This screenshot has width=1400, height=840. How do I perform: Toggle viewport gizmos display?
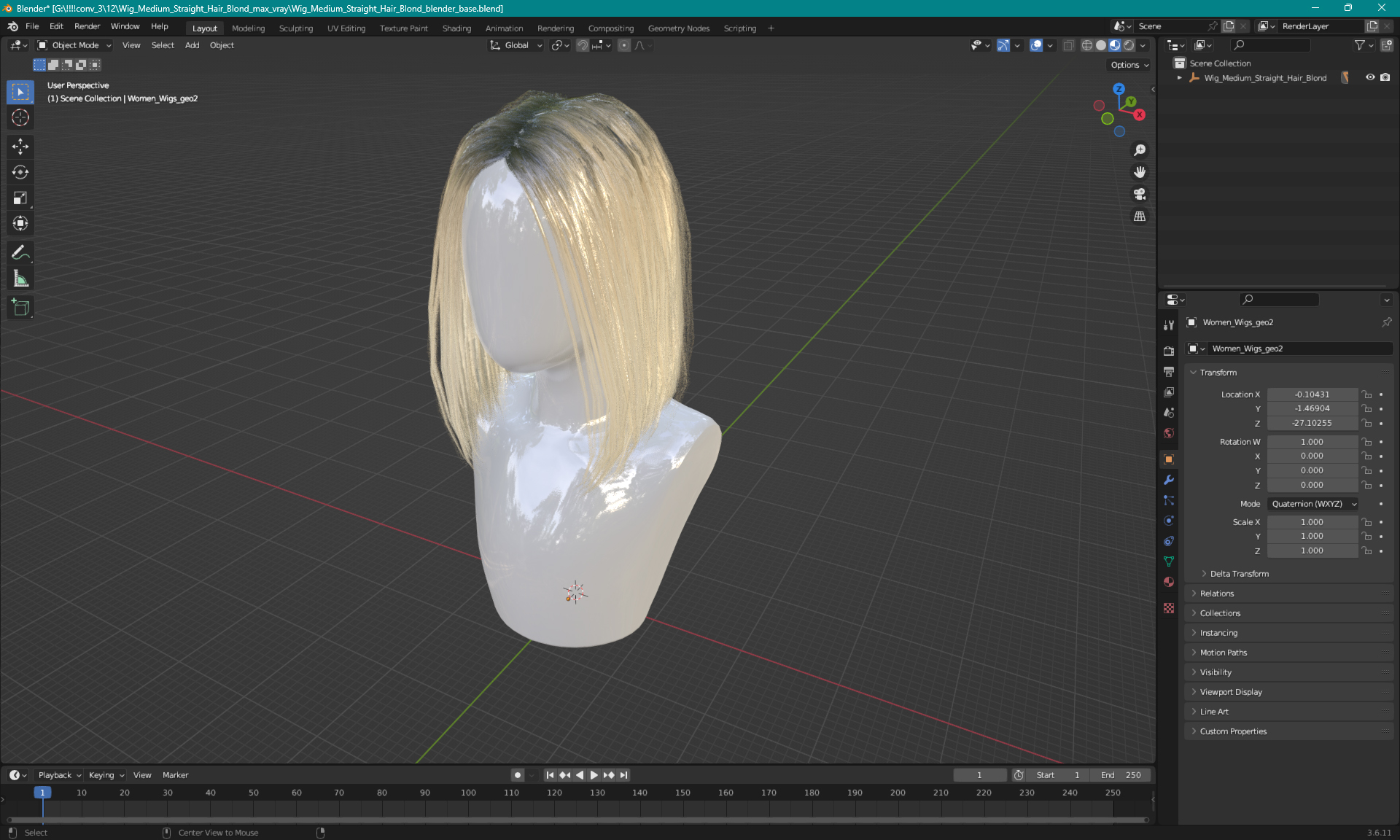tap(1003, 45)
